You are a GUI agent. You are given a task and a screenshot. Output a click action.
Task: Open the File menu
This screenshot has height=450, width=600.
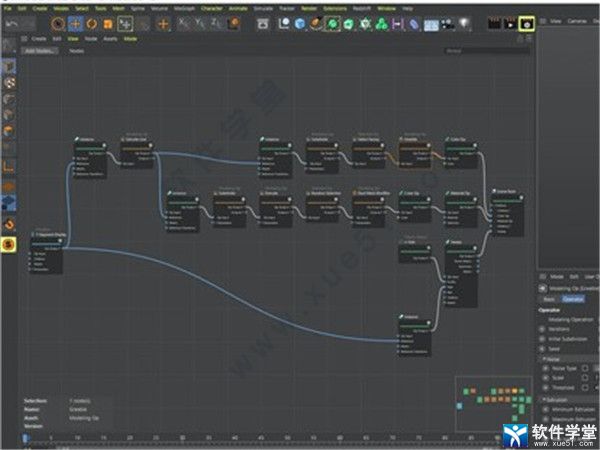coord(8,8)
